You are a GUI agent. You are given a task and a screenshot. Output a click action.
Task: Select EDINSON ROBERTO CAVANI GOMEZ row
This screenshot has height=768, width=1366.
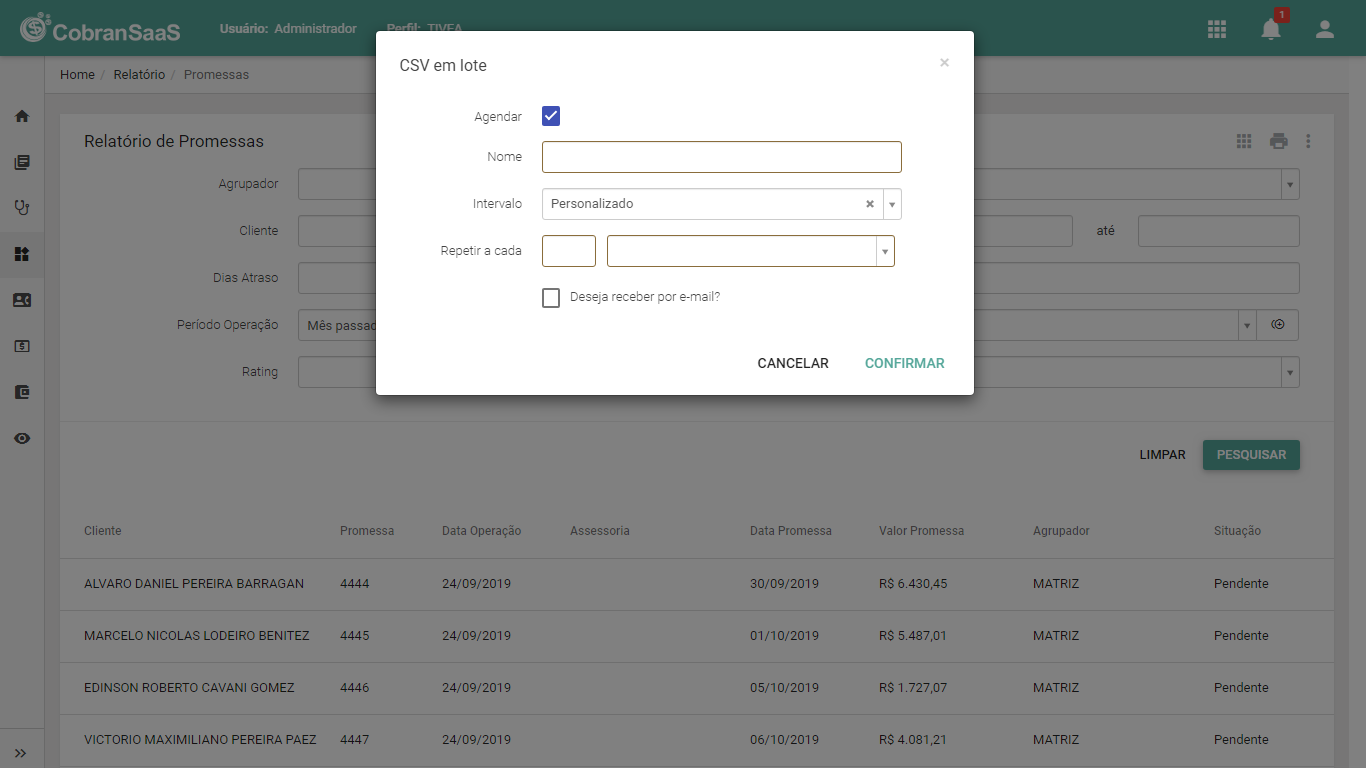point(697,688)
